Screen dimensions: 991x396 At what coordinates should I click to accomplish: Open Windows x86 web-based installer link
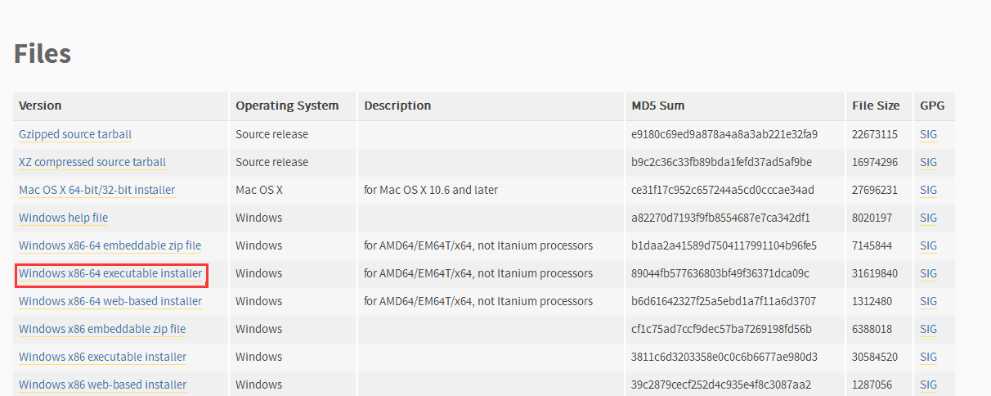pyautogui.click(x=102, y=385)
